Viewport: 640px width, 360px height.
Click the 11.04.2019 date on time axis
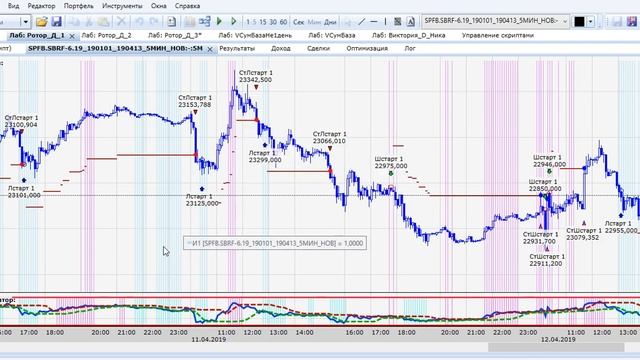pyautogui.click(x=209, y=340)
